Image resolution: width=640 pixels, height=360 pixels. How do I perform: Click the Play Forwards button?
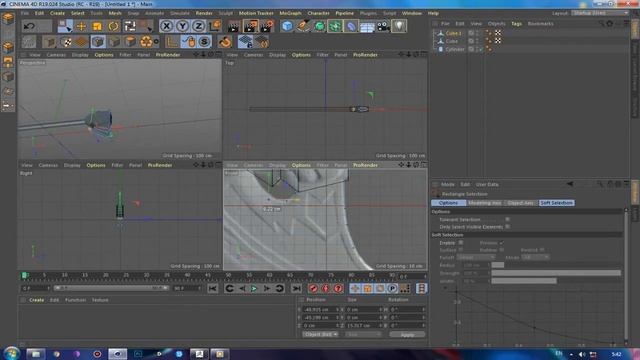pyautogui.click(x=254, y=289)
